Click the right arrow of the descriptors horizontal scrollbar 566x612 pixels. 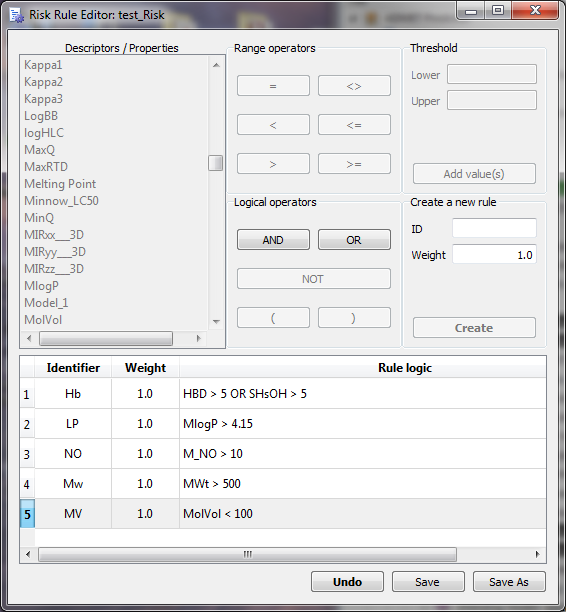pyautogui.click(x=199, y=338)
